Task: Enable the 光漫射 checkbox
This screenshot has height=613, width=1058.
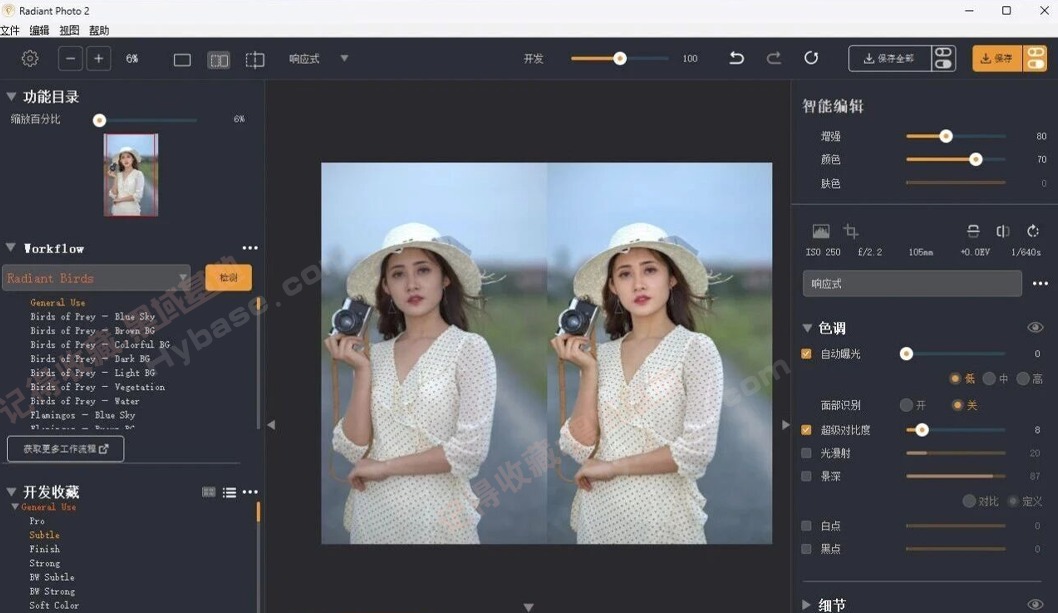Action: click(x=806, y=452)
